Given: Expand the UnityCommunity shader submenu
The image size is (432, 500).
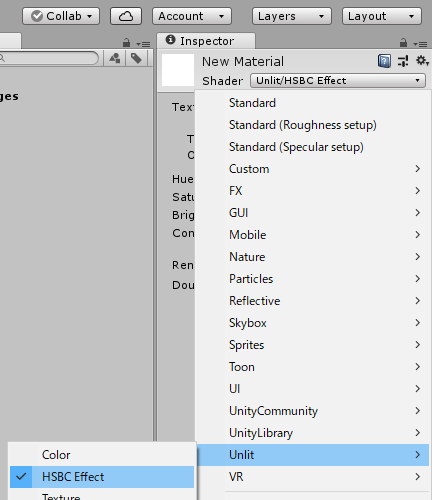Looking at the screenshot, I should (312, 411).
